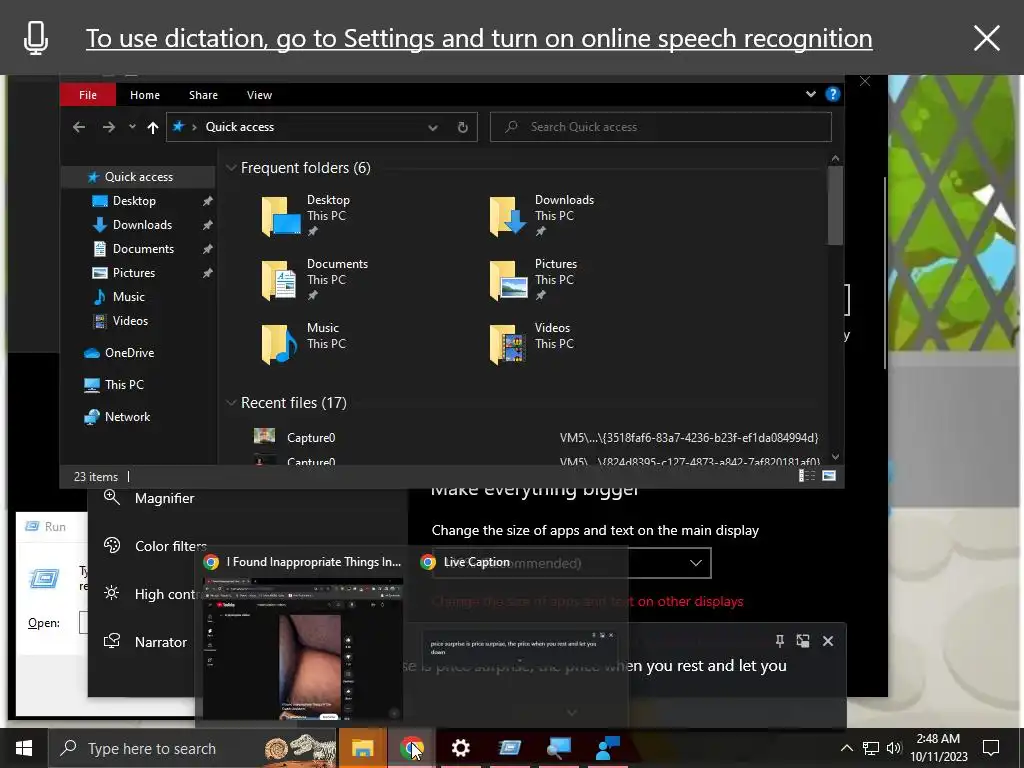Refresh the Quick access view
This screenshot has width=1024, height=768.
[x=462, y=127]
